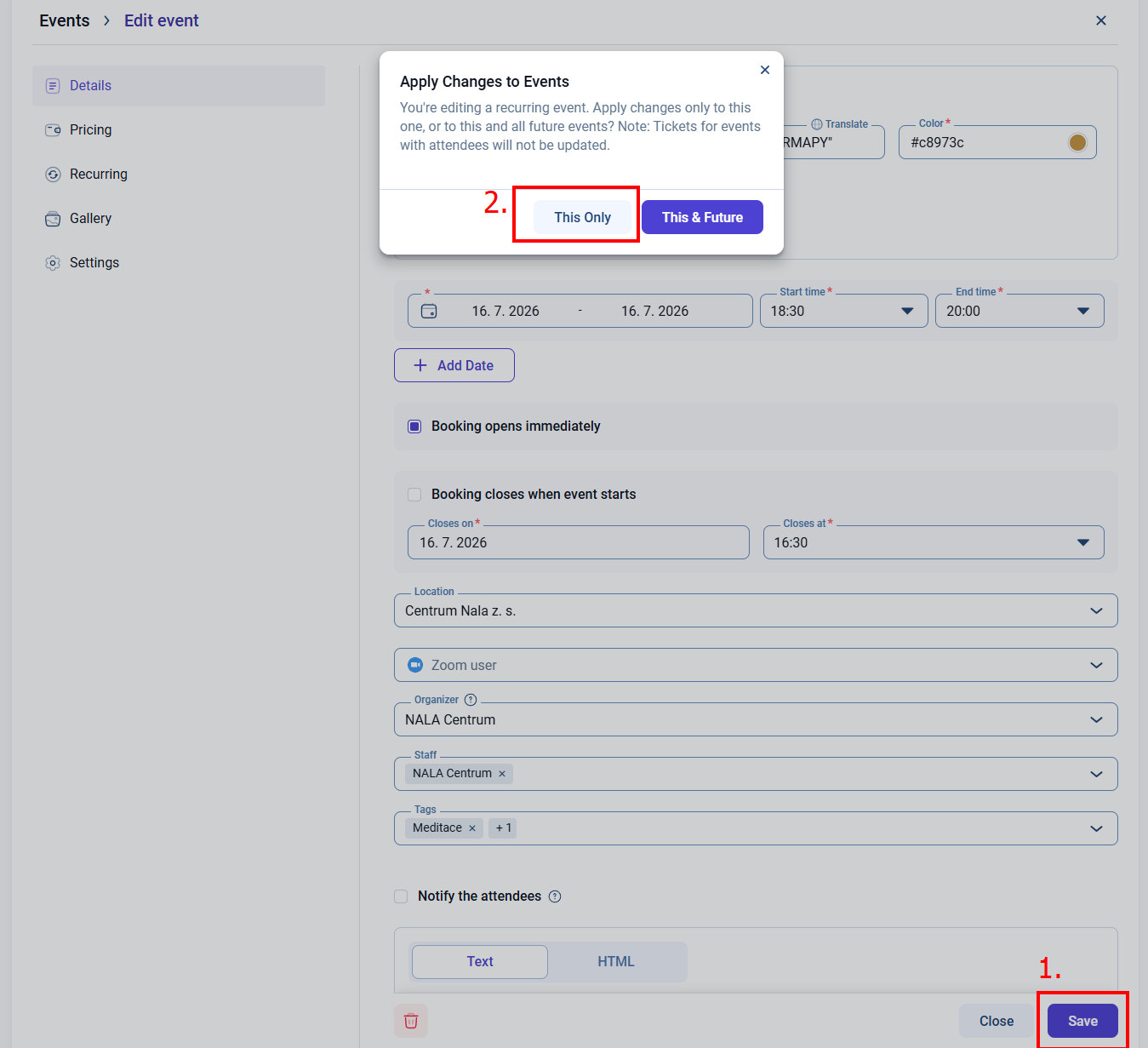
Task: Remove the Meditace tag chip
Action: pos(472,828)
